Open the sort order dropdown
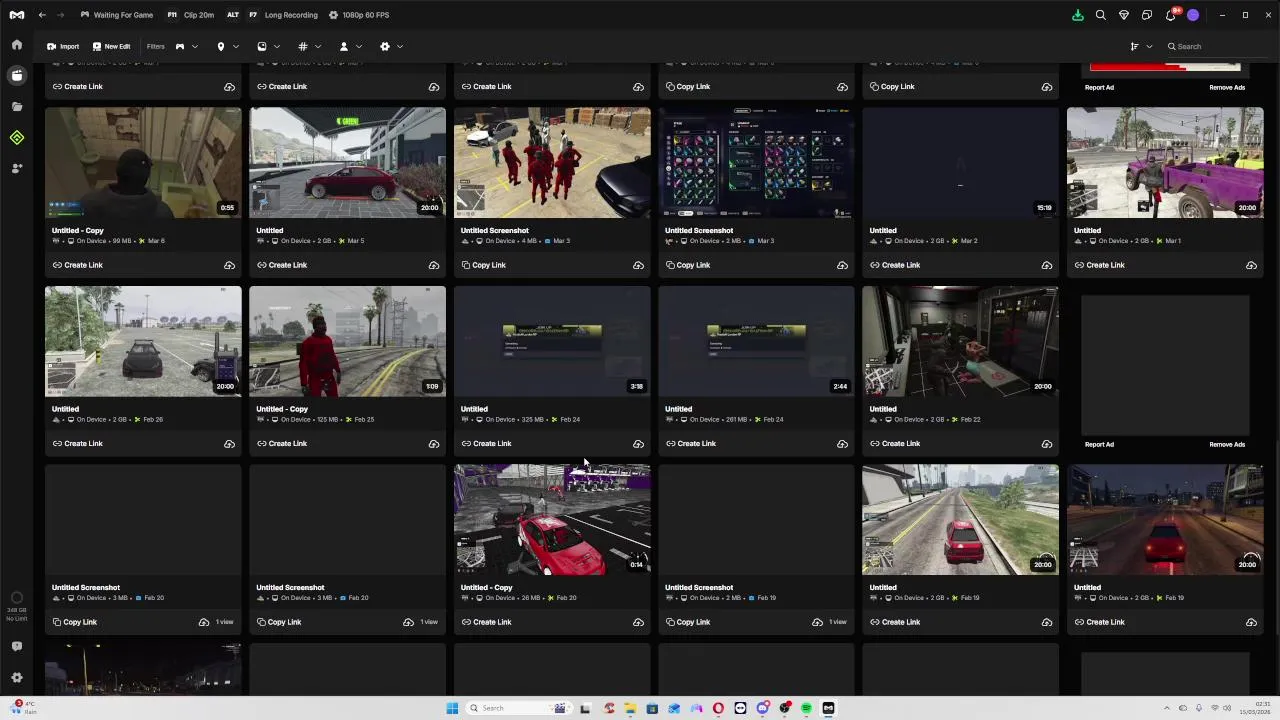 pos(1141,46)
